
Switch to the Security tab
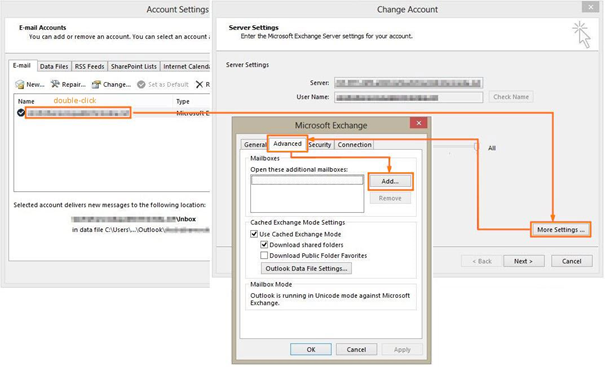[320, 145]
